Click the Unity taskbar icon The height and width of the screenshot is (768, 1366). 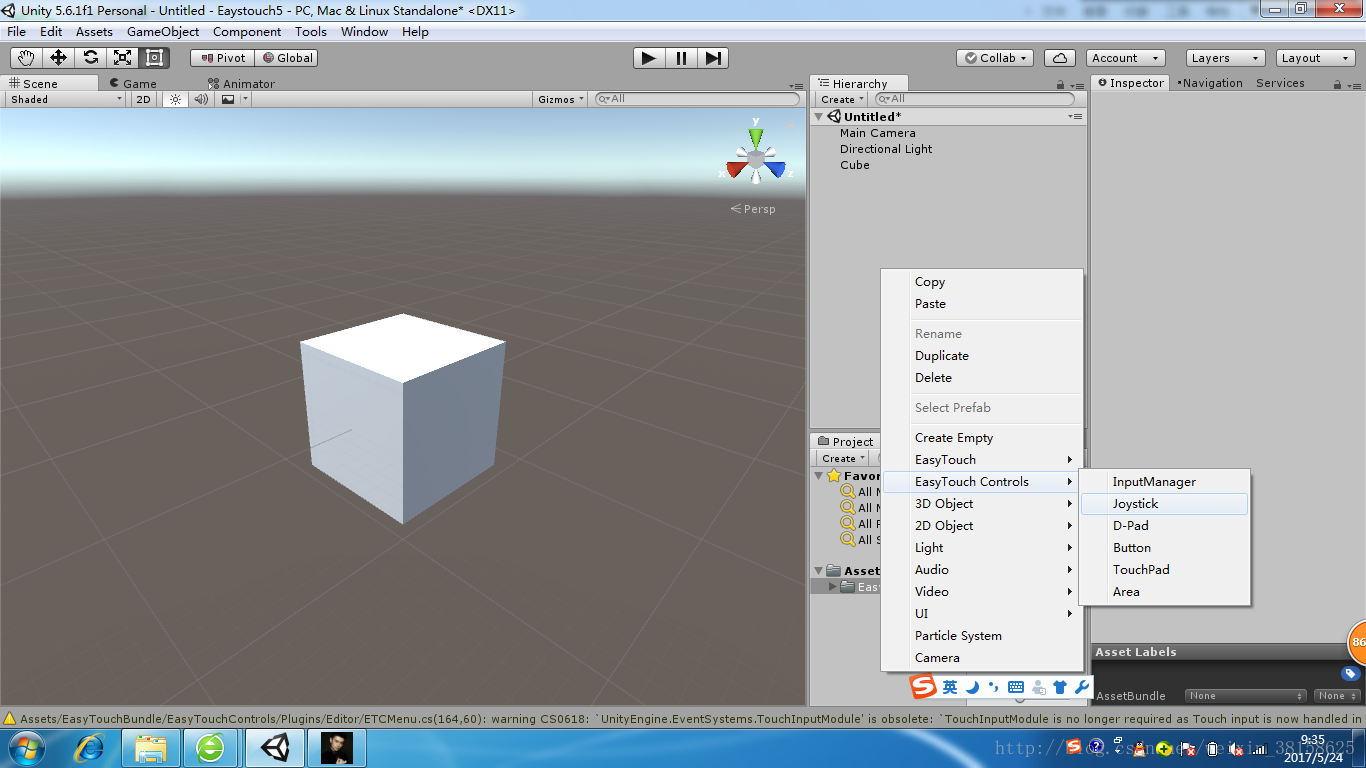[x=275, y=748]
